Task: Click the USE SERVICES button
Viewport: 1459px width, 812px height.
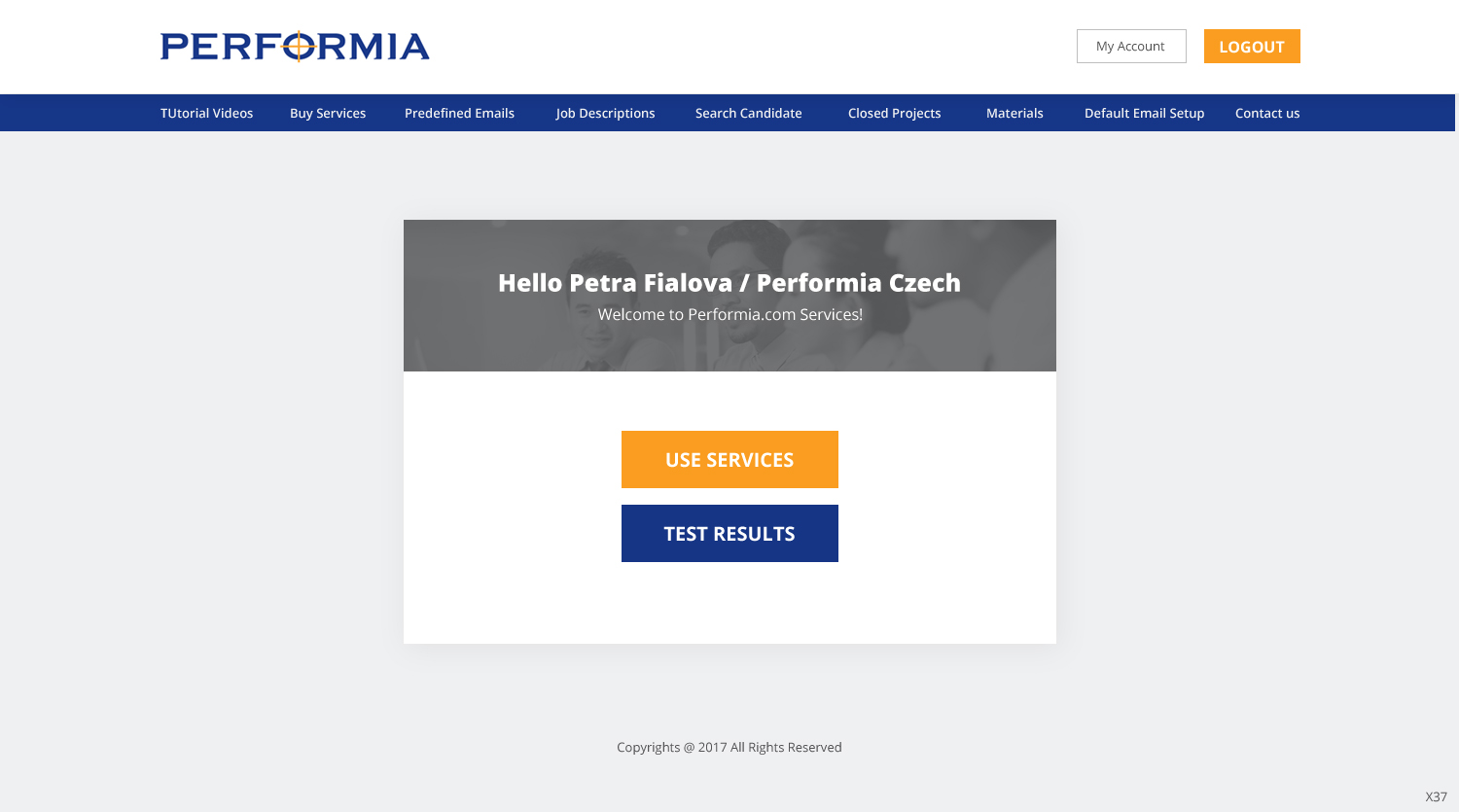Action: 729,459
